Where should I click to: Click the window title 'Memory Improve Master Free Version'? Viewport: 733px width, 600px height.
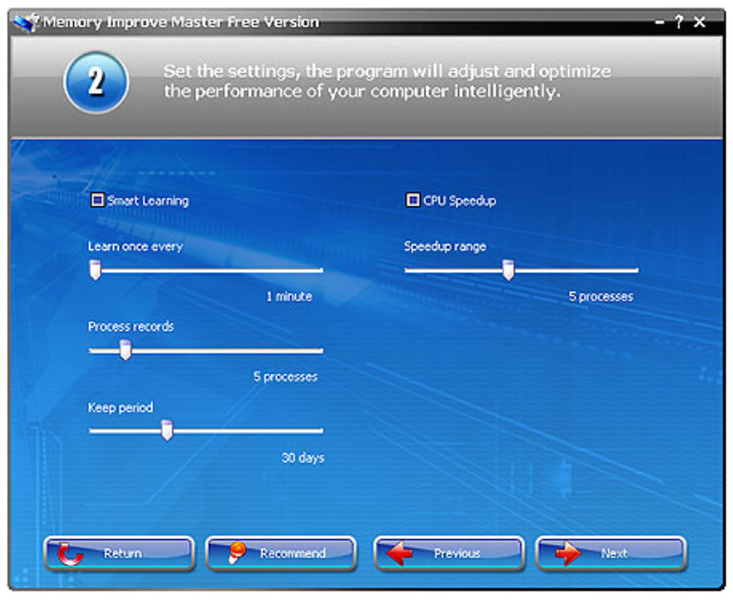(x=181, y=22)
